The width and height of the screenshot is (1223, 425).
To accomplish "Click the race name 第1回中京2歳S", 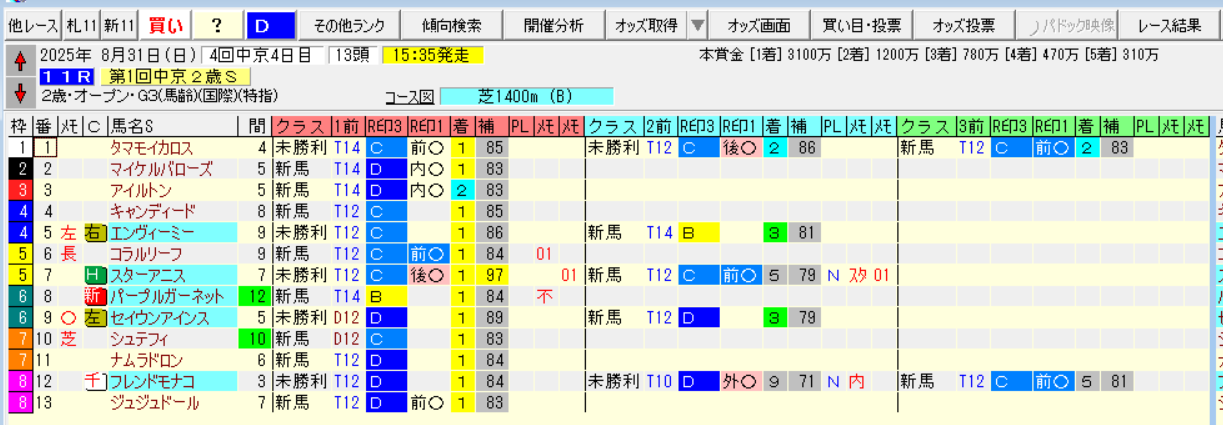I will point(174,76).
